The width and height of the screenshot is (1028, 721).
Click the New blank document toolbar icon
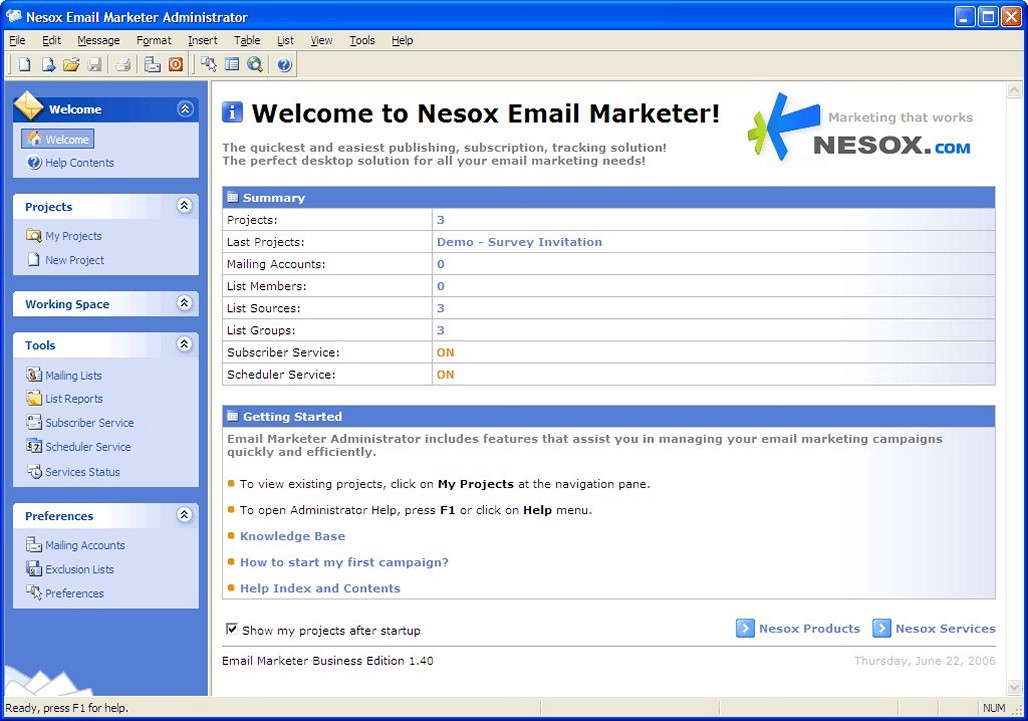click(x=24, y=64)
